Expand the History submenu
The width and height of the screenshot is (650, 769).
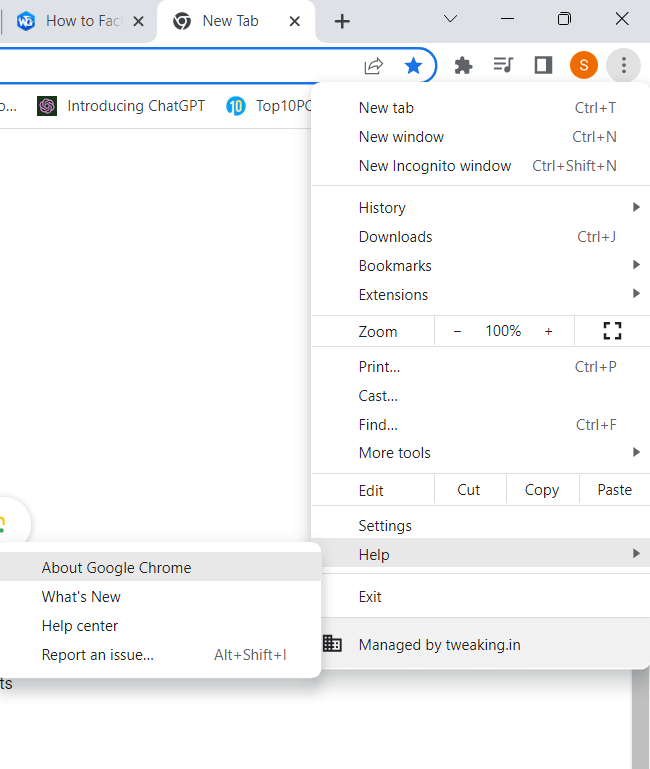(x=481, y=208)
